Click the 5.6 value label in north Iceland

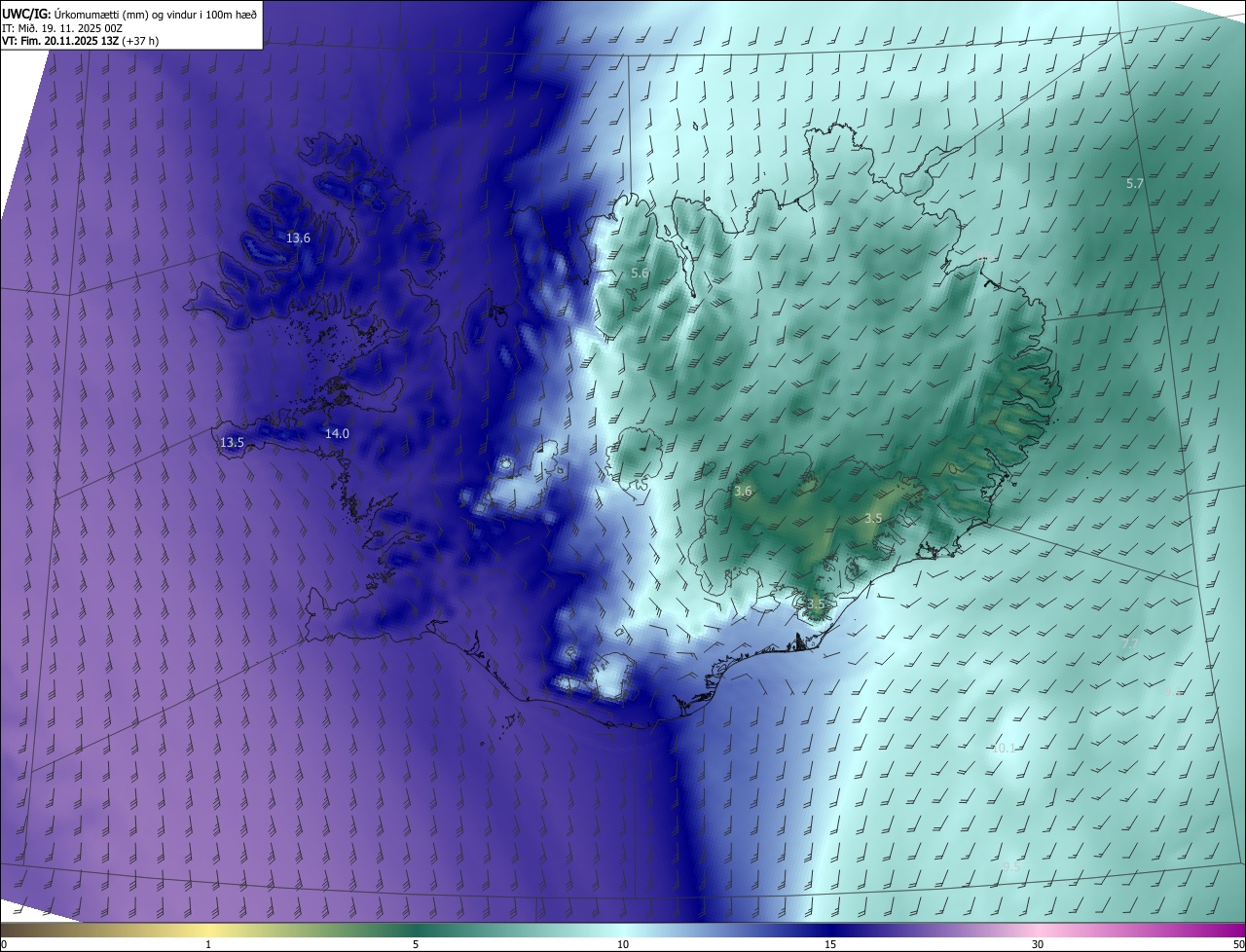click(x=640, y=274)
